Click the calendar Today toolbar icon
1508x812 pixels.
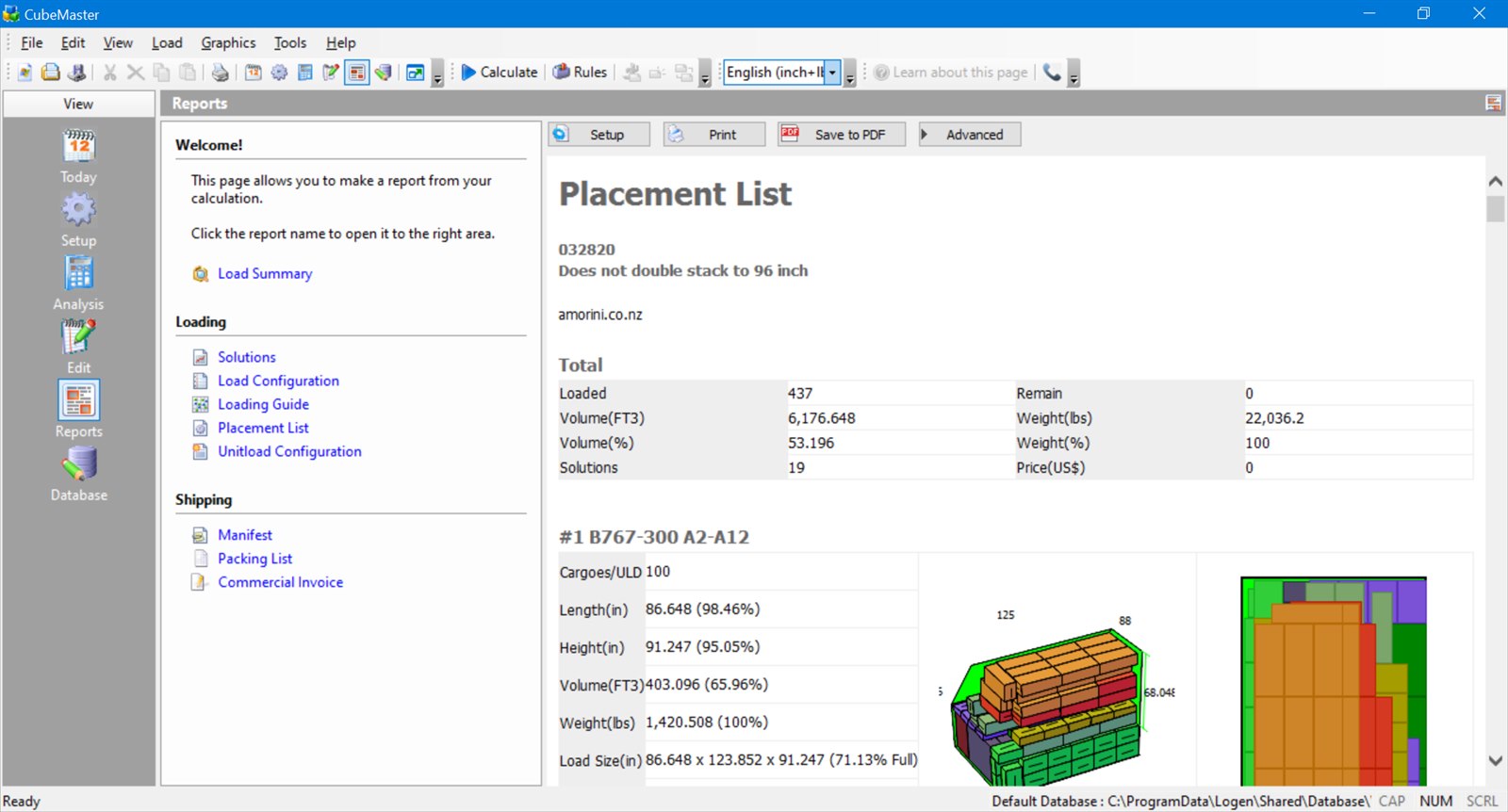pos(254,73)
